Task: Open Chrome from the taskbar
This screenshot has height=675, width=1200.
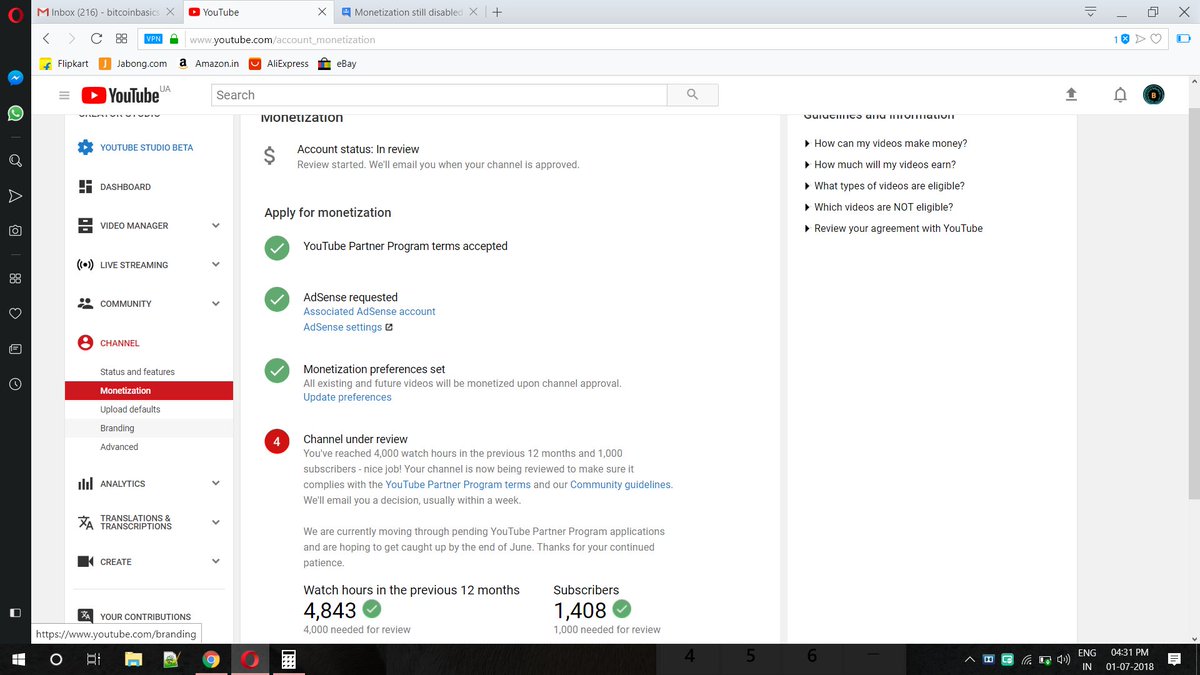Action: click(210, 660)
